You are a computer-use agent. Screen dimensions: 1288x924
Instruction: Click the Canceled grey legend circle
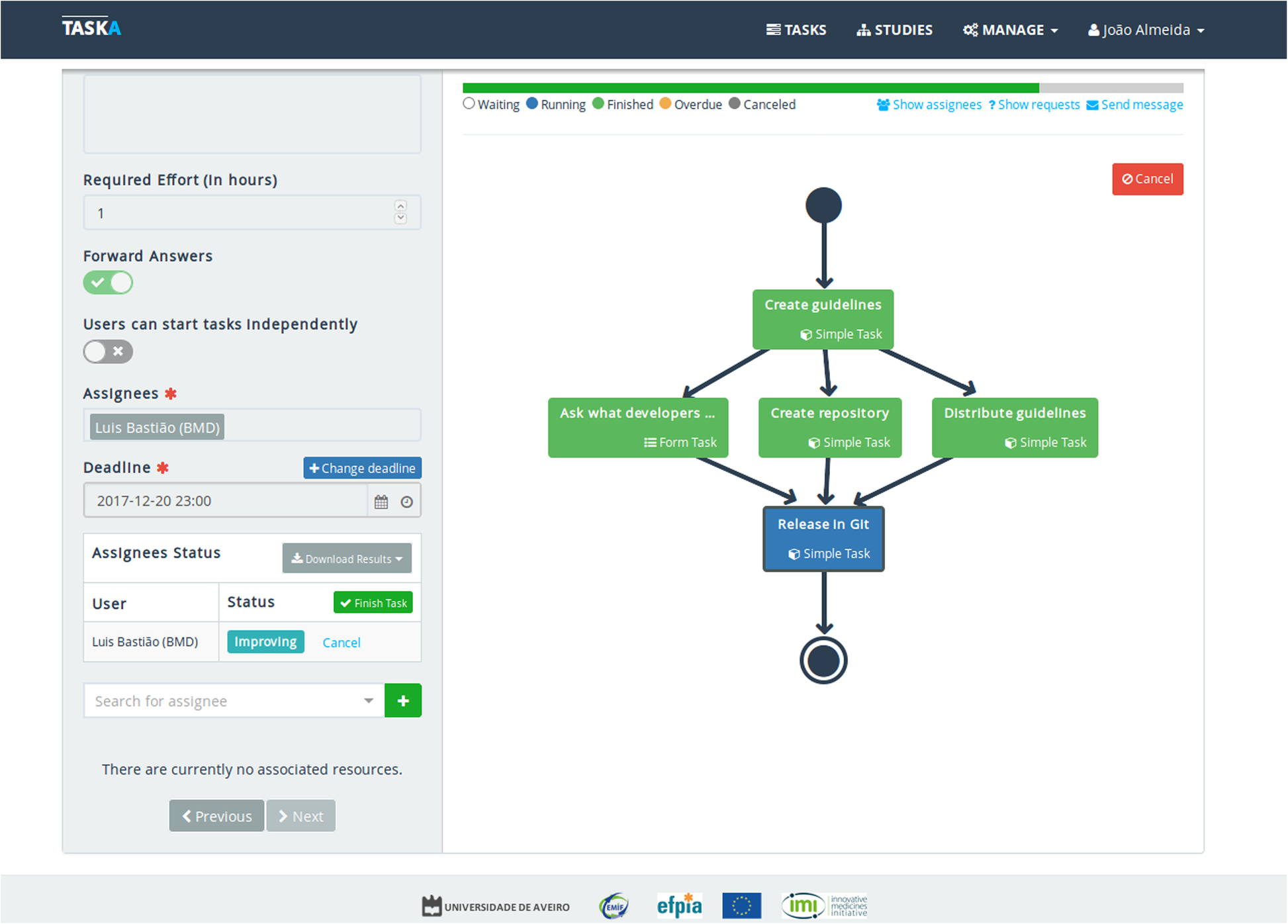pyautogui.click(x=734, y=103)
